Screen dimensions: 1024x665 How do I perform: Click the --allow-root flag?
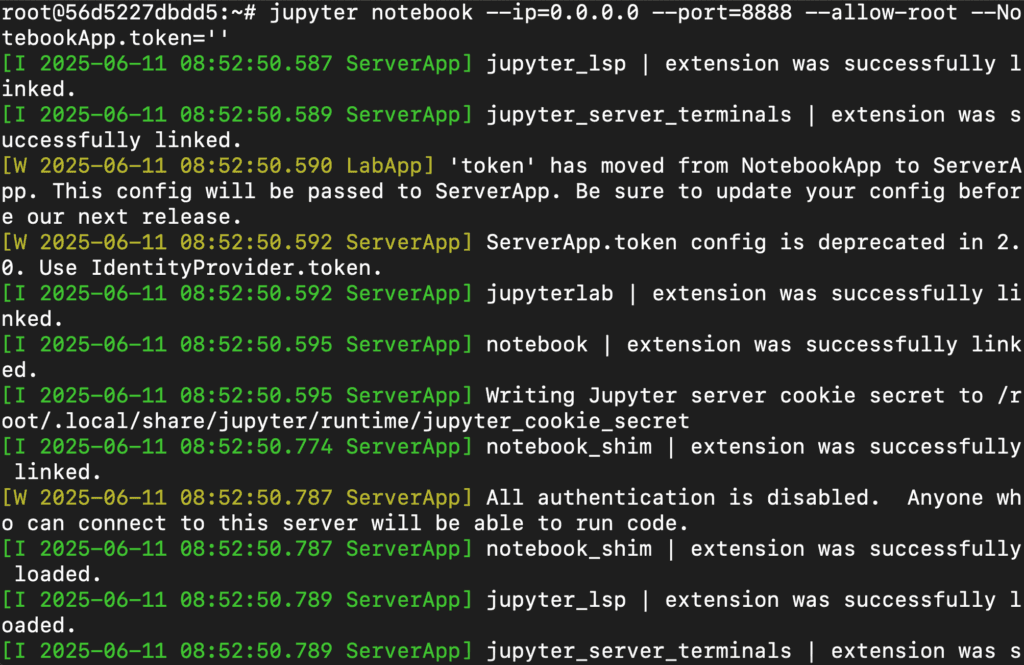(882, 12)
